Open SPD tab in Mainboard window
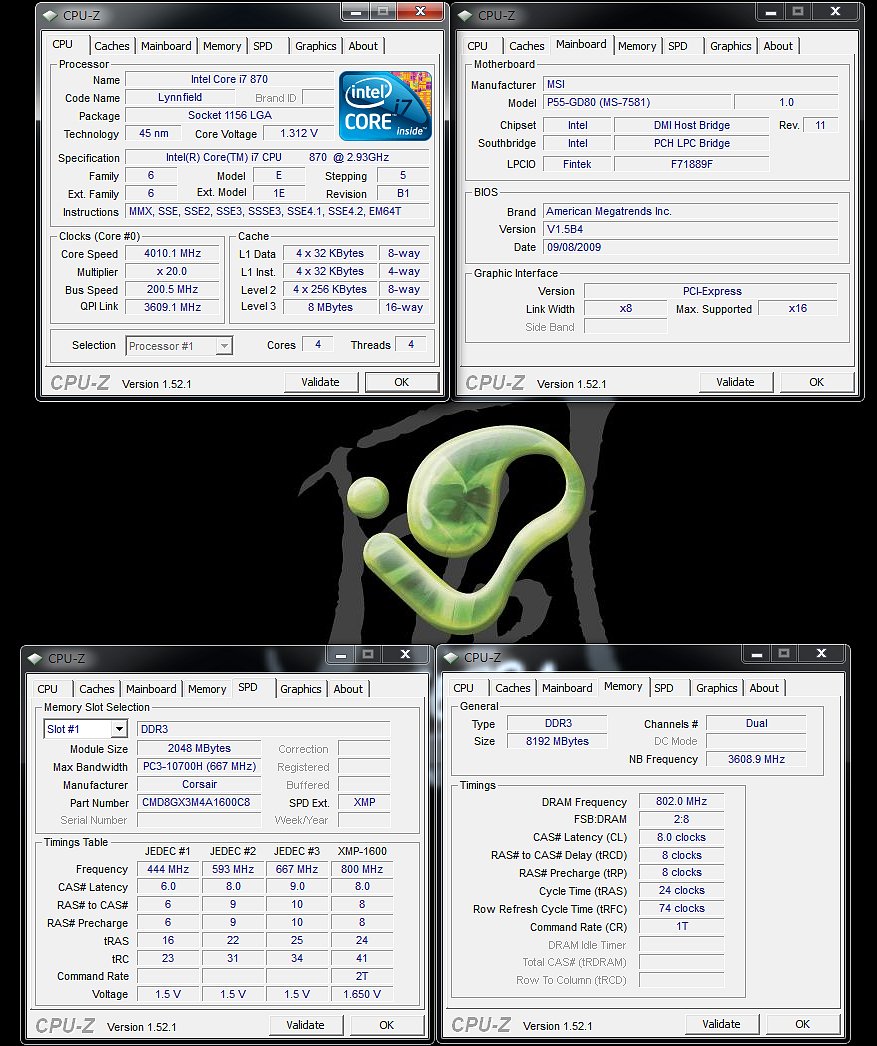The image size is (877, 1046). 678,46
